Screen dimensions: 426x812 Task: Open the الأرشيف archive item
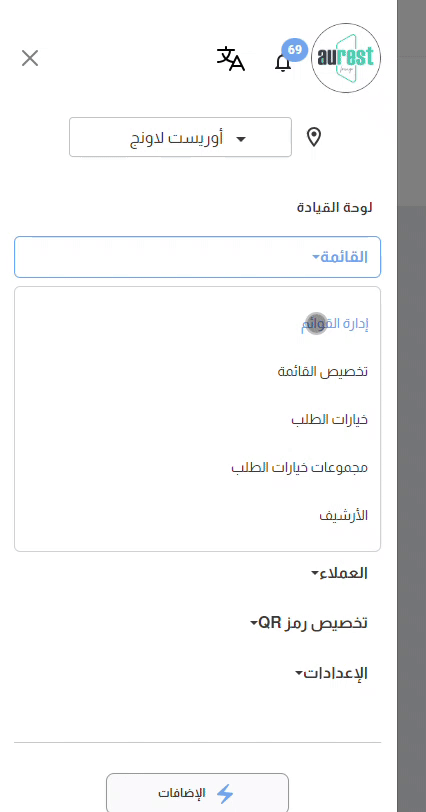point(344,515)
